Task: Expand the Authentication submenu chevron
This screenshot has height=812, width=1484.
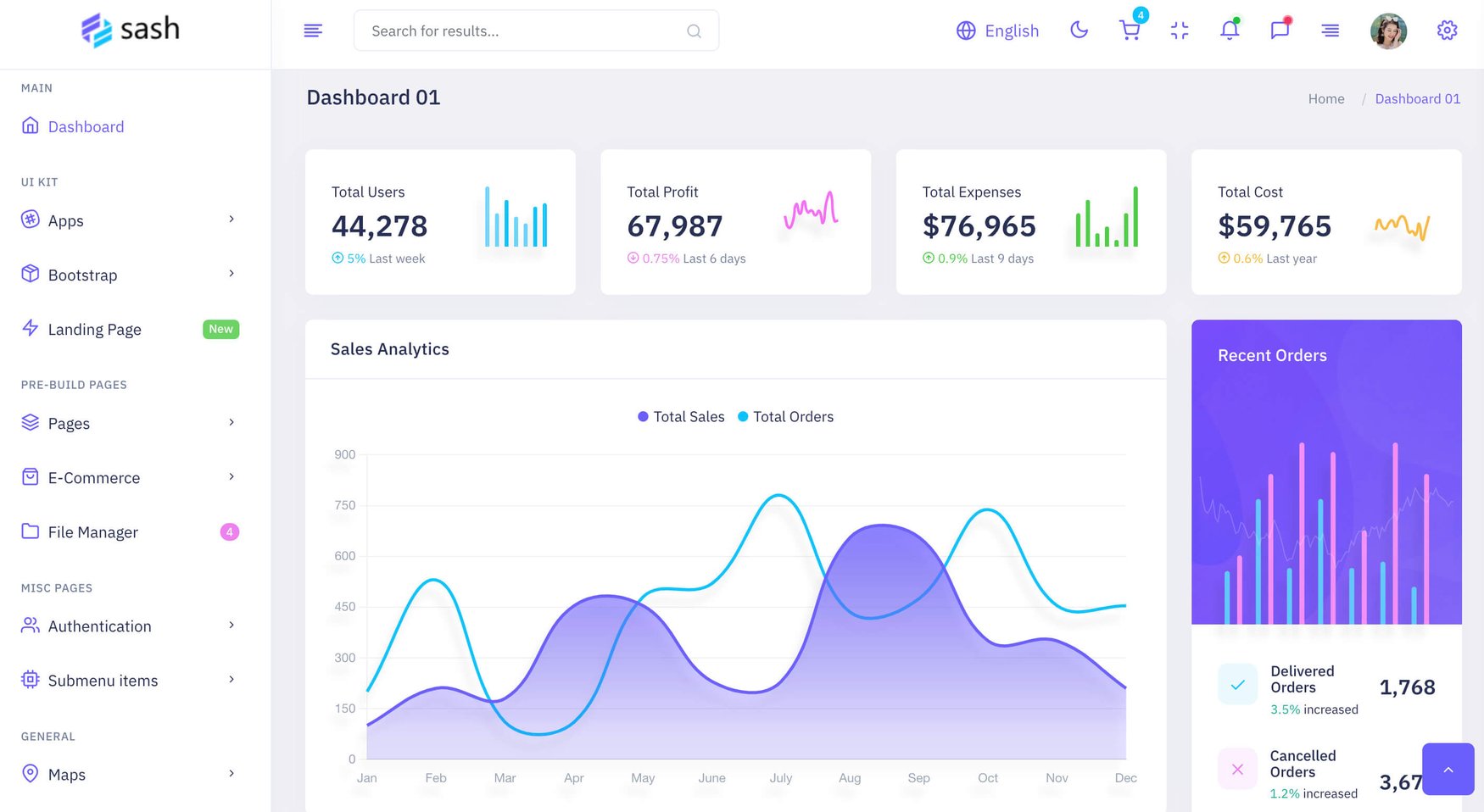Action: [x=232, y=625]
